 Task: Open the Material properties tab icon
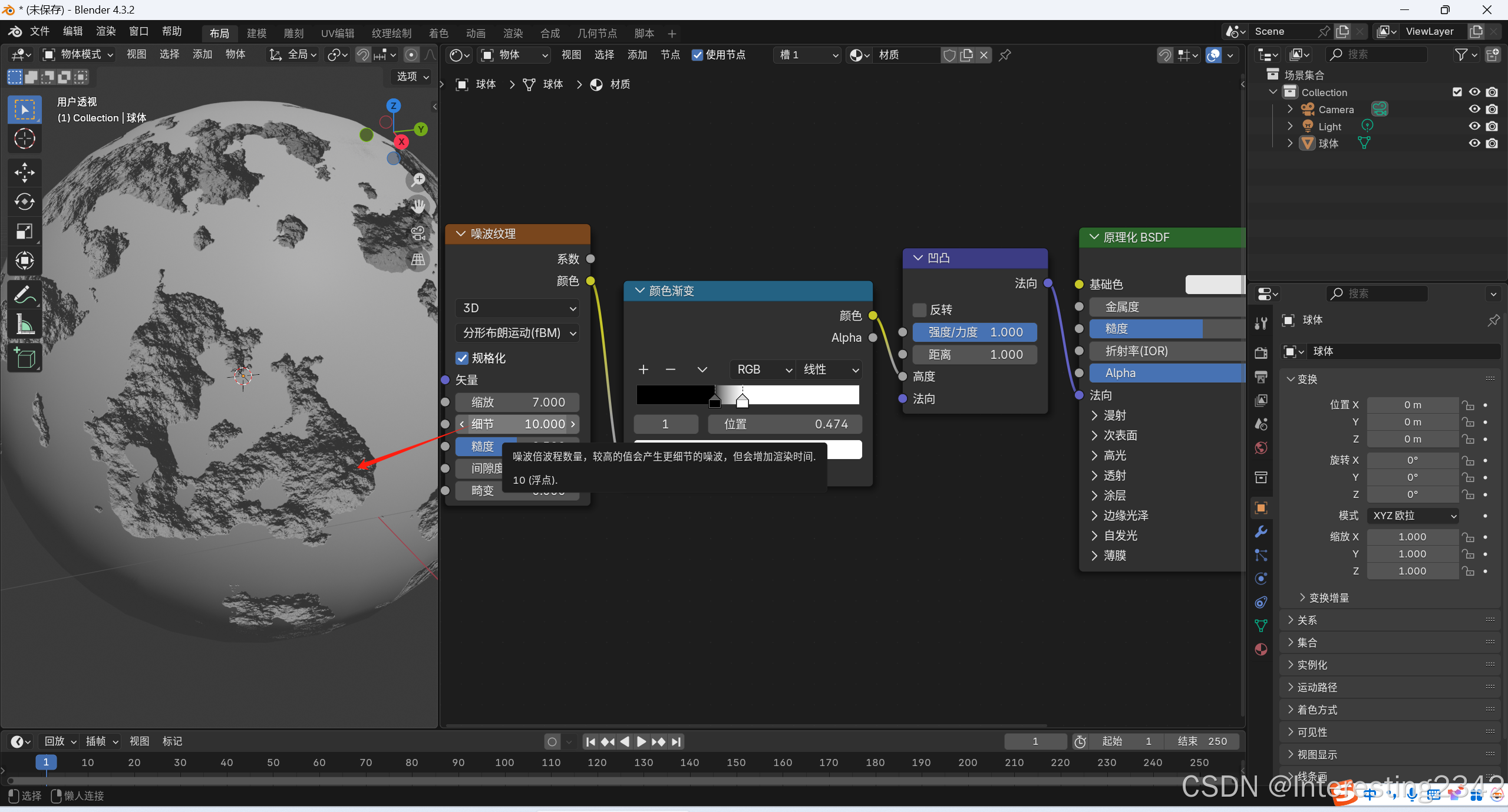pos(1261,649)
